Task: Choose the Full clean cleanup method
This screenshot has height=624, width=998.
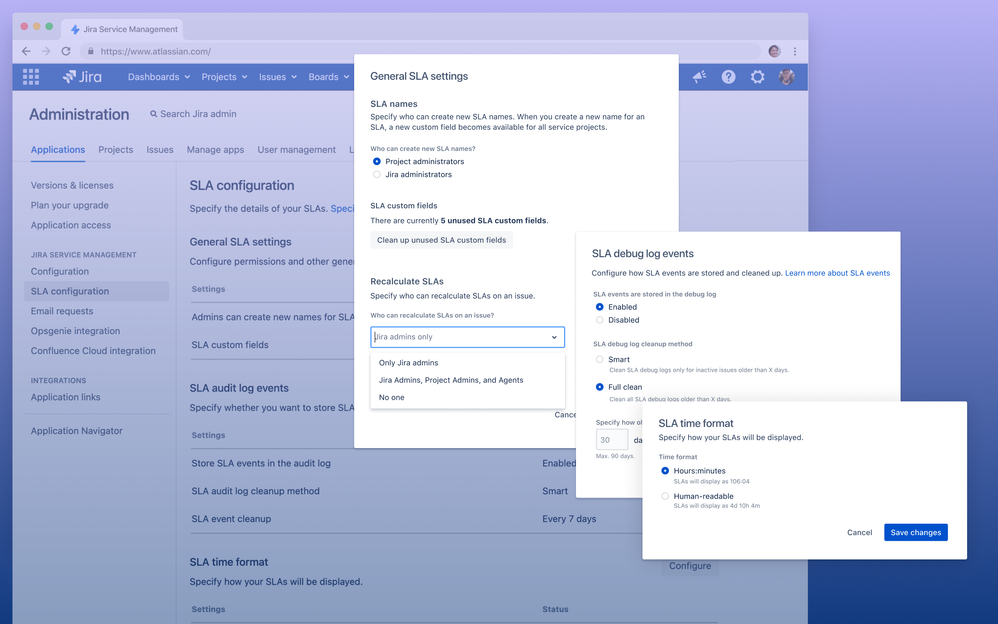Action: [600, 386]
